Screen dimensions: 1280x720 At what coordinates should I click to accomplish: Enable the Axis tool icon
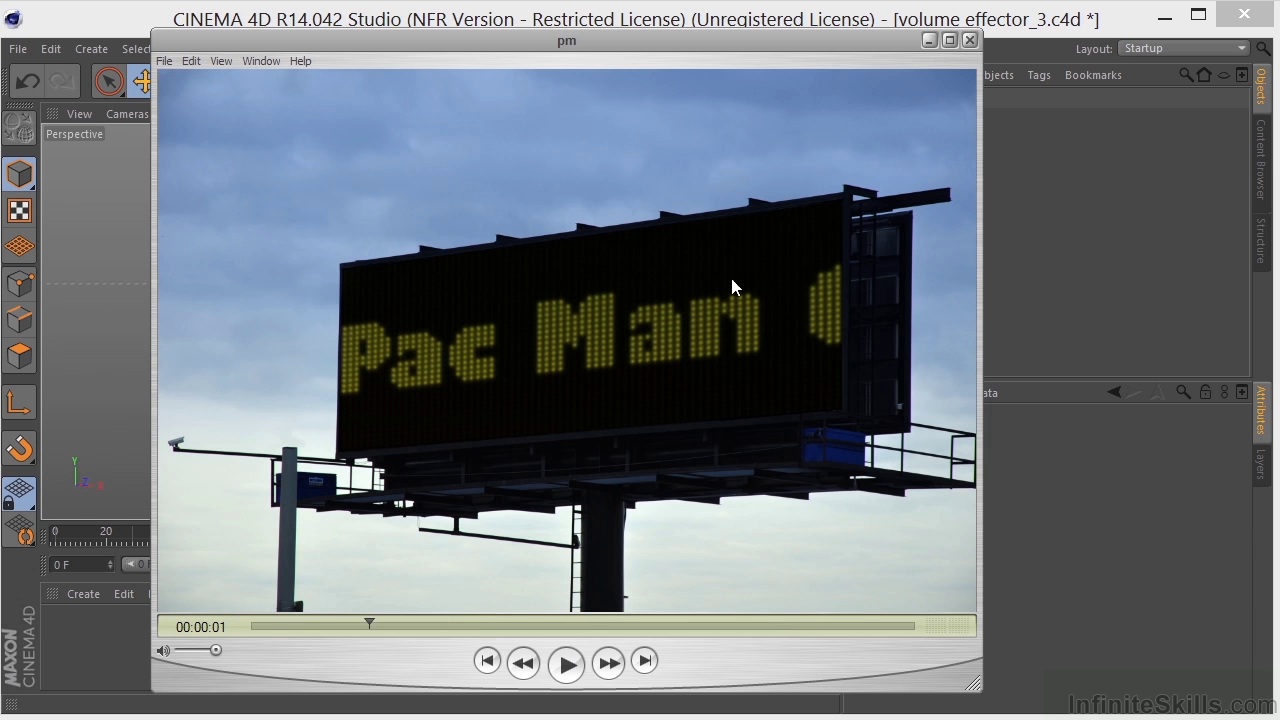19,403
